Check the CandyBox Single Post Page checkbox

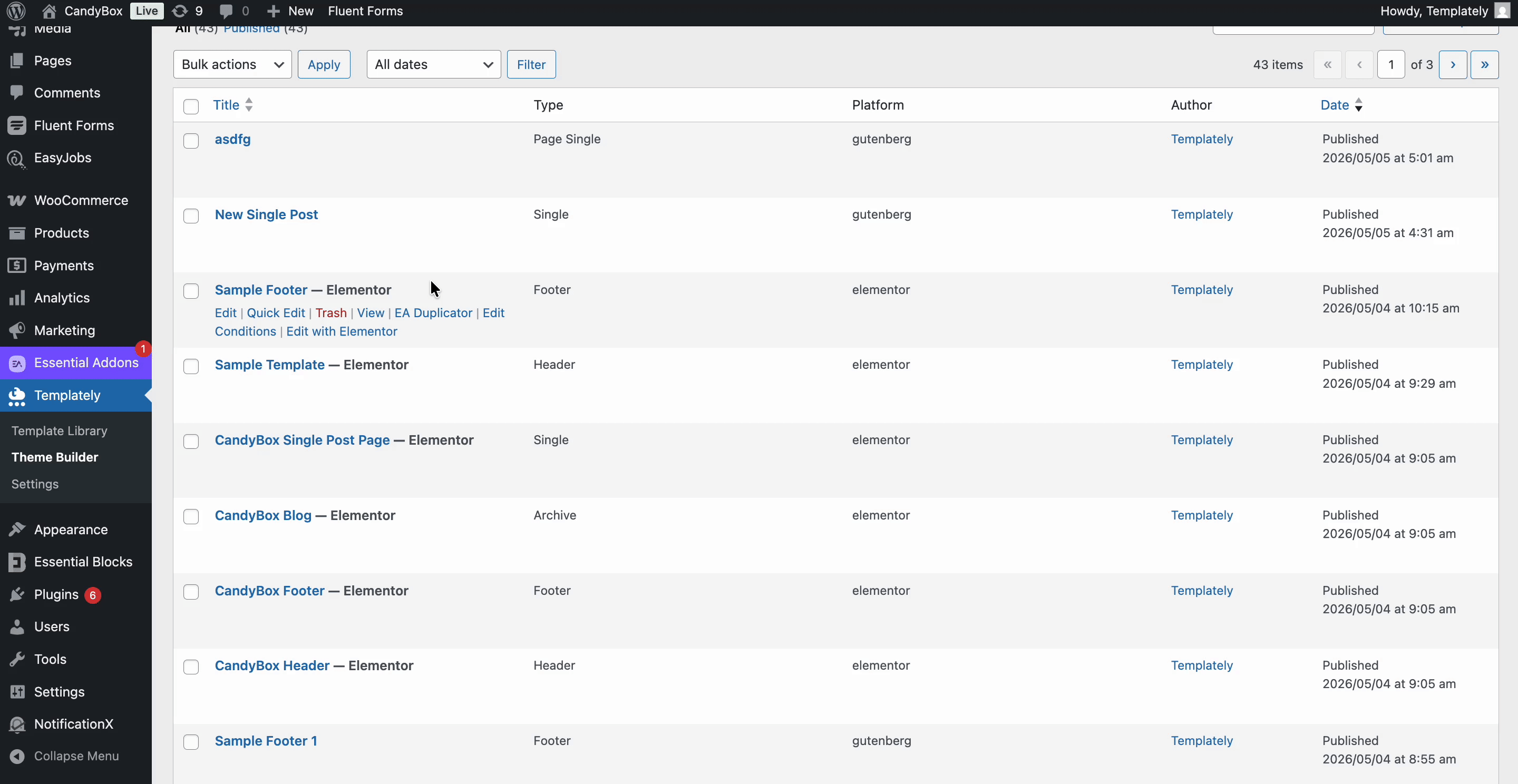tap(191, 441)
